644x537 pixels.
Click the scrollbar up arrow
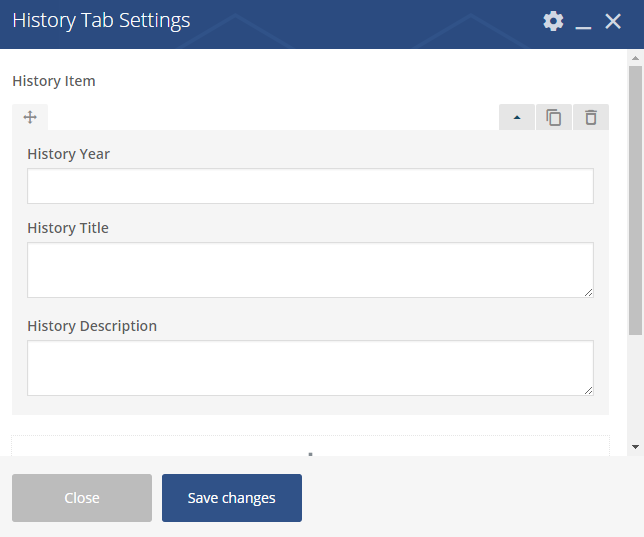click(635, 58)
